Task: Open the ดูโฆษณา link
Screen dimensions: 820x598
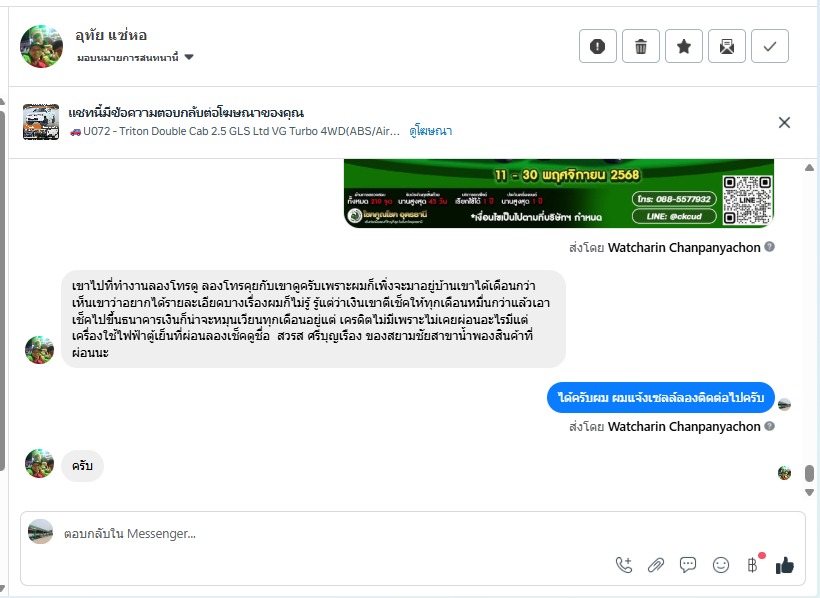Action: (430, 131)
